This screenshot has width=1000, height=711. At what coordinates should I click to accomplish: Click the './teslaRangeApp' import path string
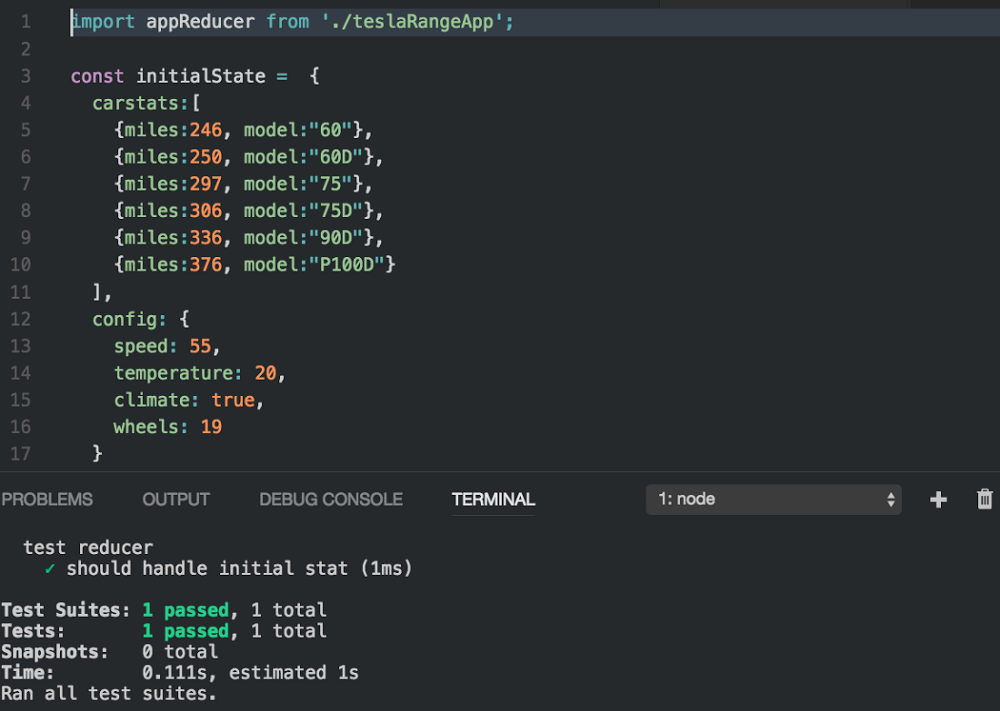tap(412, 21)
